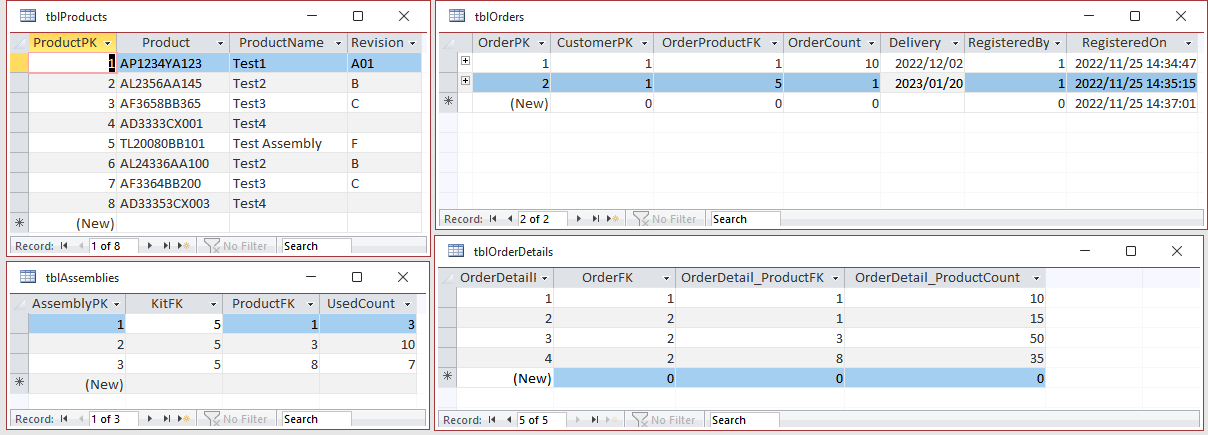Open the ProductName column filter dropdown
Image resolution: width=1208 pixels, height=435 pixels.
click(336, 43)
